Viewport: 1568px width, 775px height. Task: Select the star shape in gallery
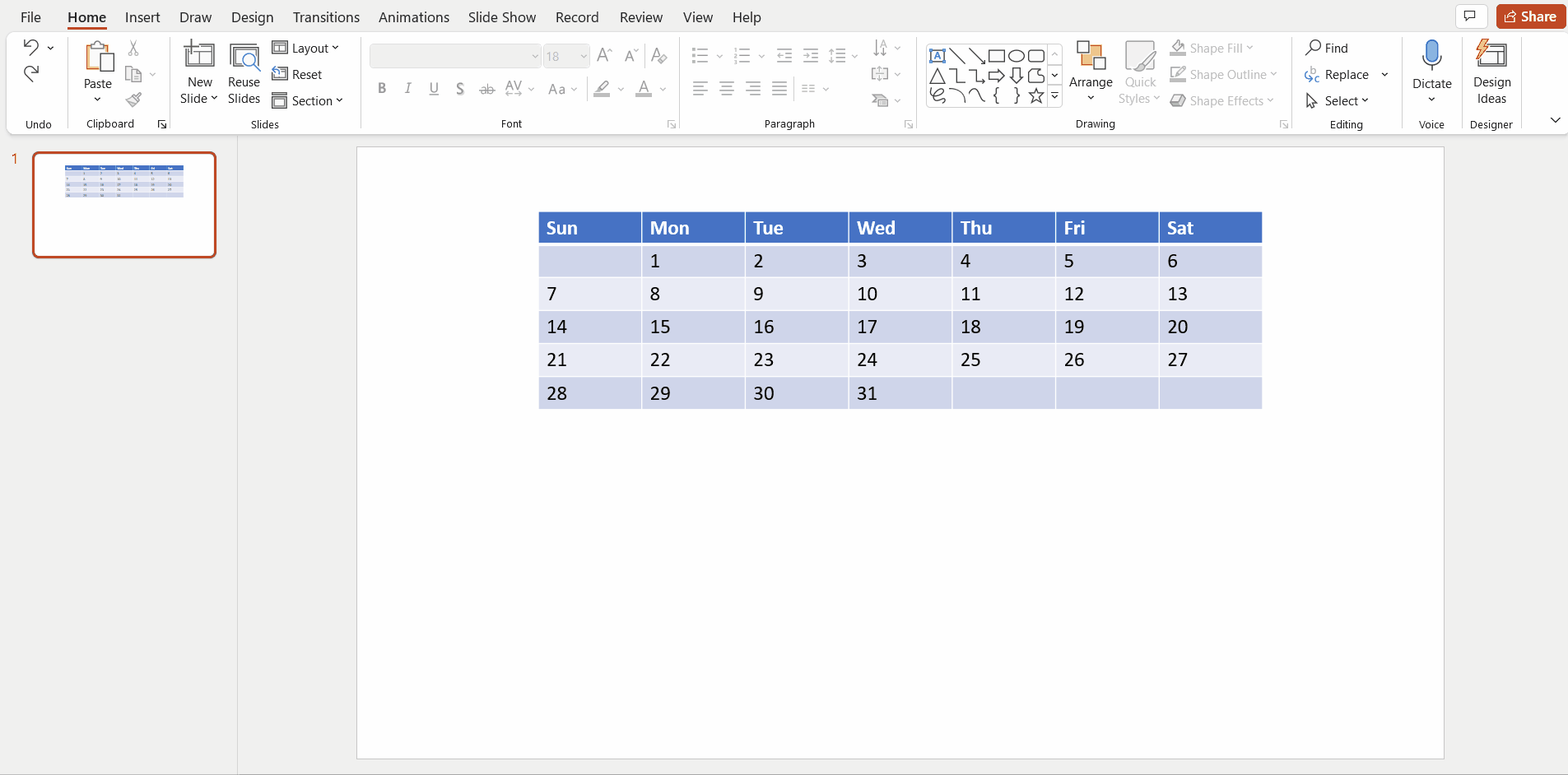(1036, 95)
